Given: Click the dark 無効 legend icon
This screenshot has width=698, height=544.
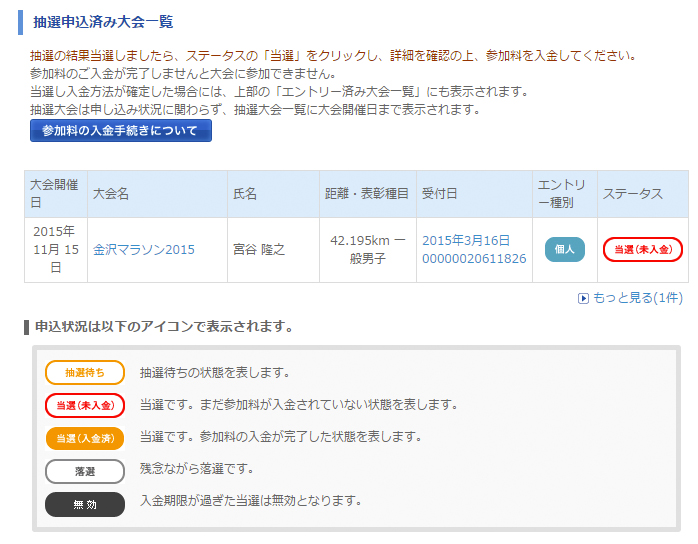Looking at the screenshot, I should pos(85,504).
